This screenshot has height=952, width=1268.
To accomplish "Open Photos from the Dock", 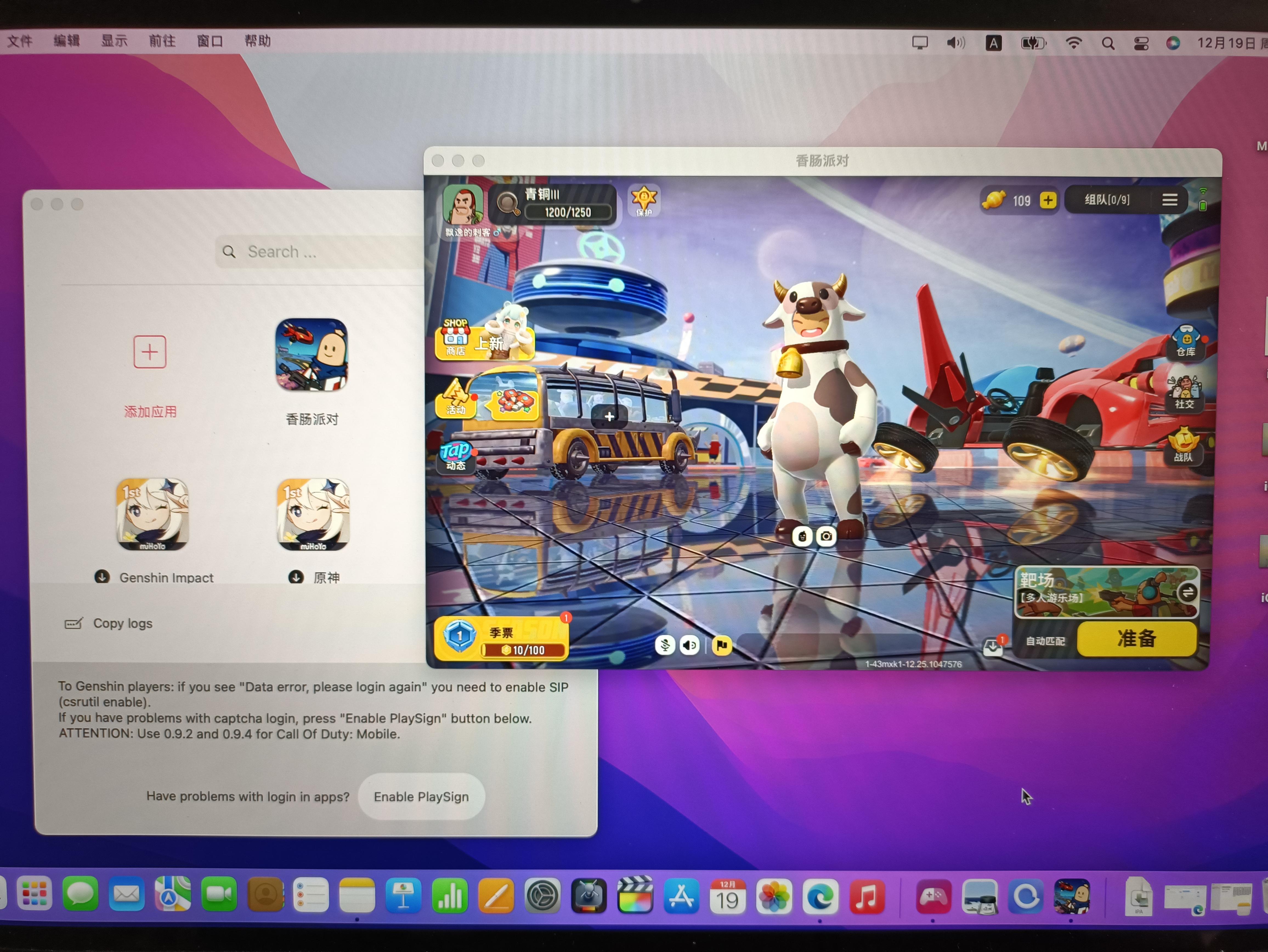I will (x=774, y=896).
